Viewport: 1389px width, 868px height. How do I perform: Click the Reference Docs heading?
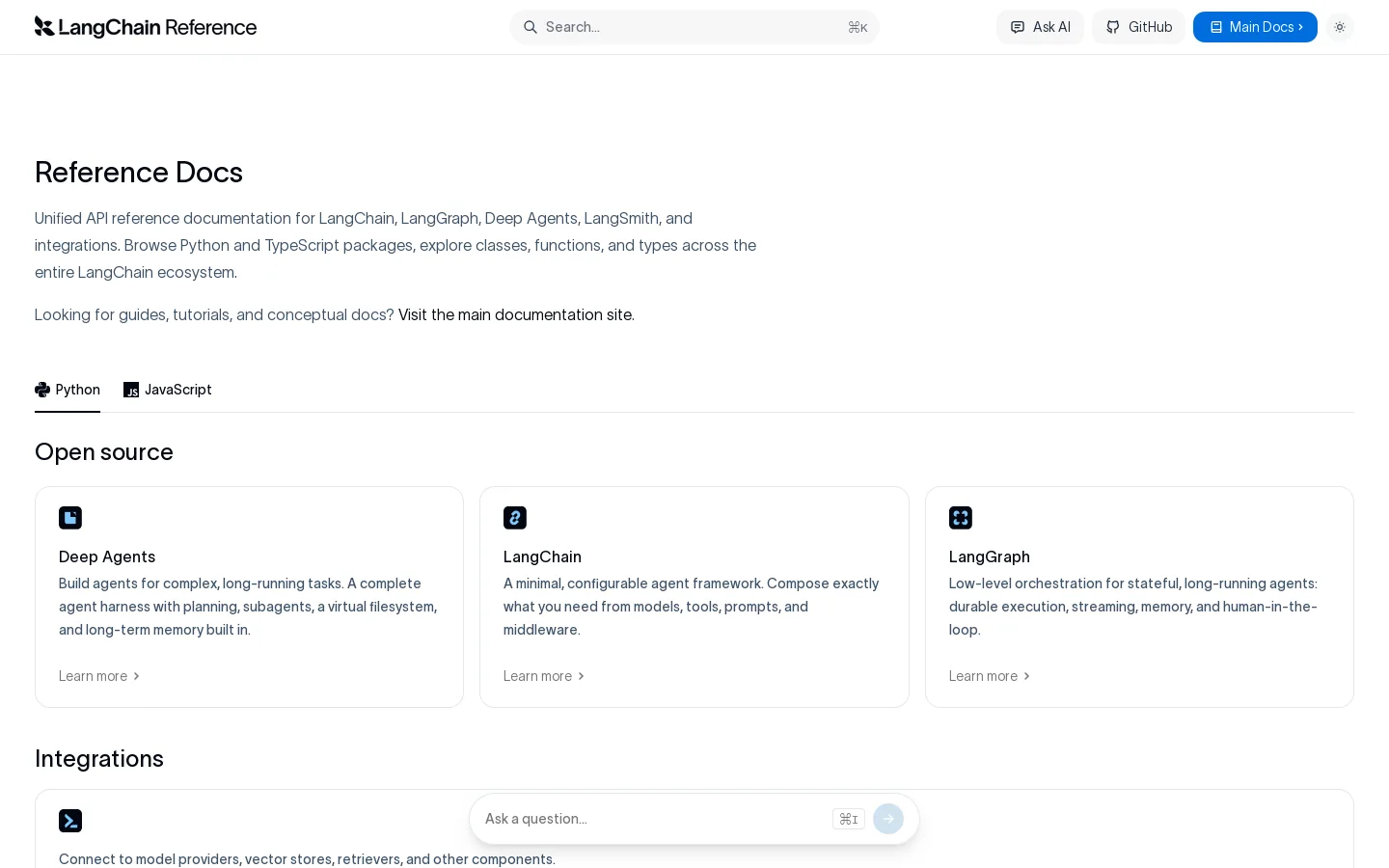(x=139, y=172)
